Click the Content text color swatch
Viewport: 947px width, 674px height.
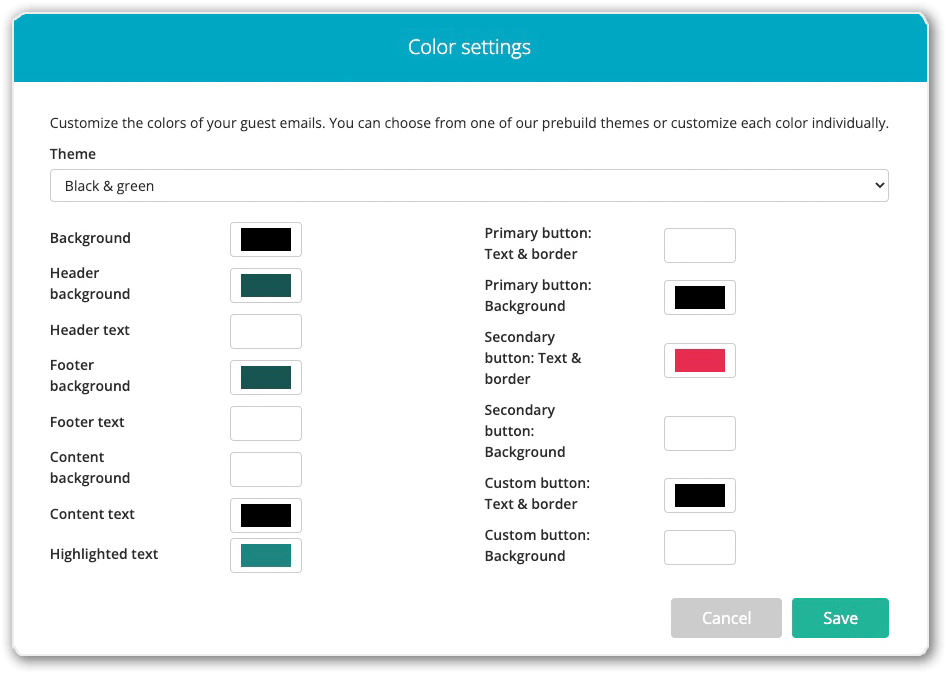(x=265, y=515)
